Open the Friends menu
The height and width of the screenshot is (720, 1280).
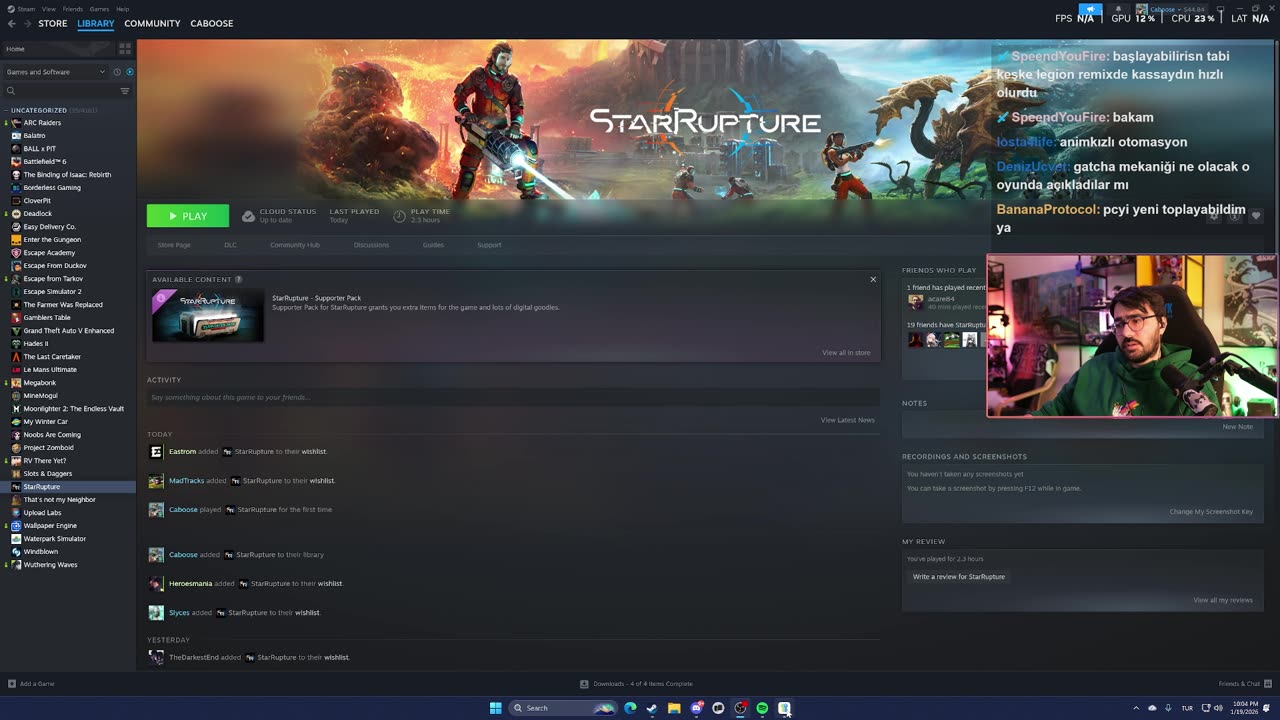pos(73,9)
